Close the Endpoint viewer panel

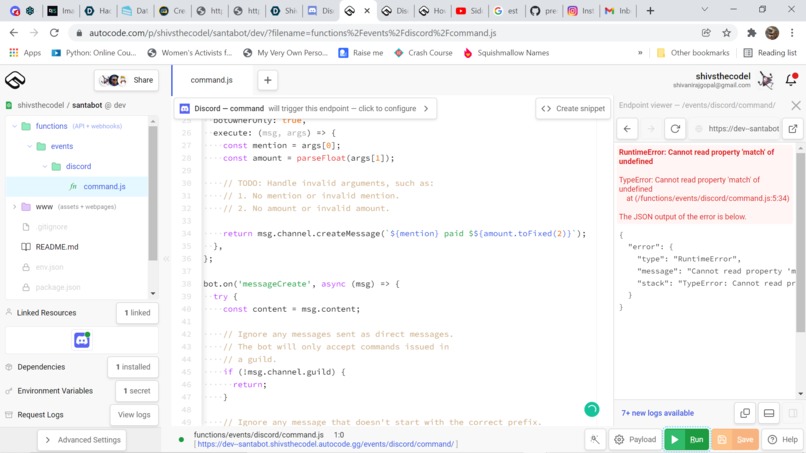[796, 105]
